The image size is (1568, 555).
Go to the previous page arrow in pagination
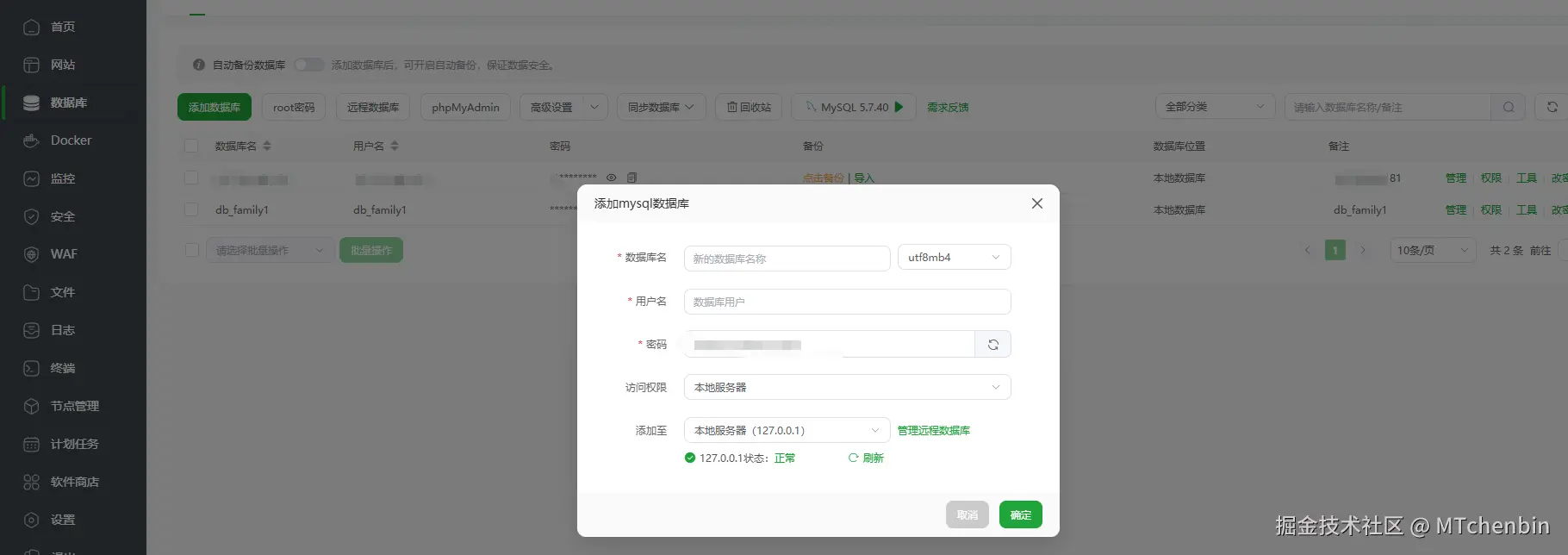(x=1307, y=251)
